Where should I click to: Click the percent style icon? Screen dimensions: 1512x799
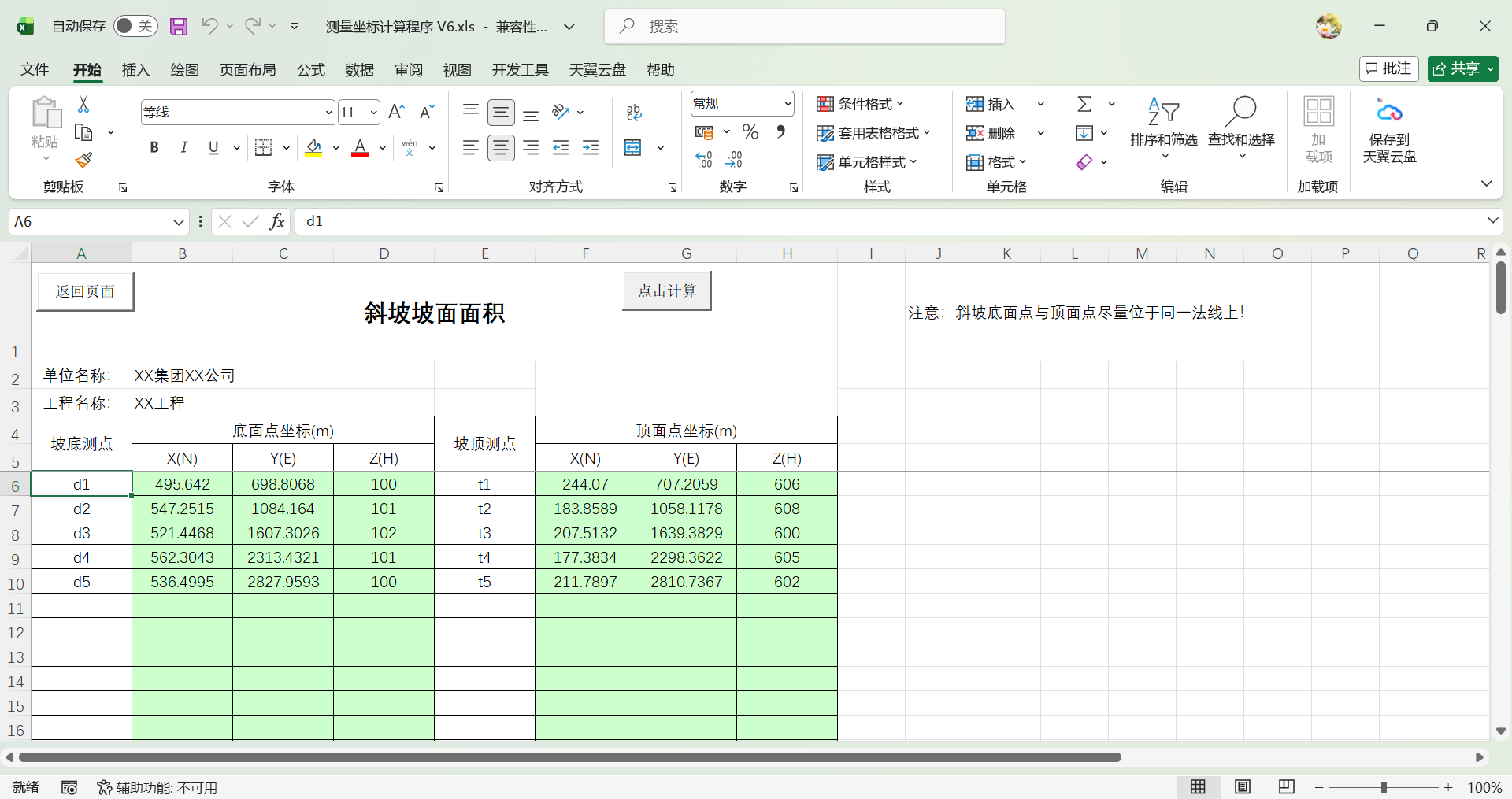point(750,132)
